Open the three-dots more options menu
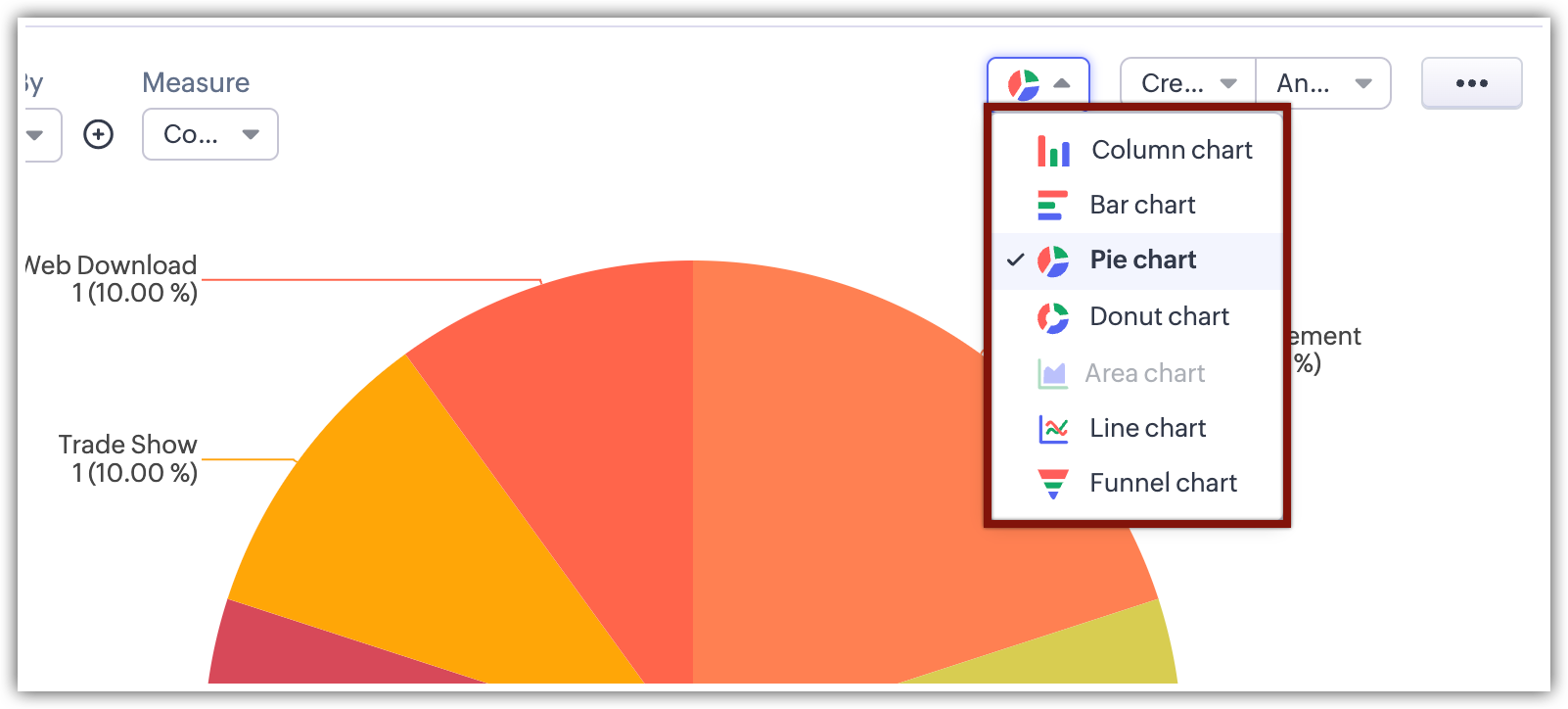 [1471, 83]
